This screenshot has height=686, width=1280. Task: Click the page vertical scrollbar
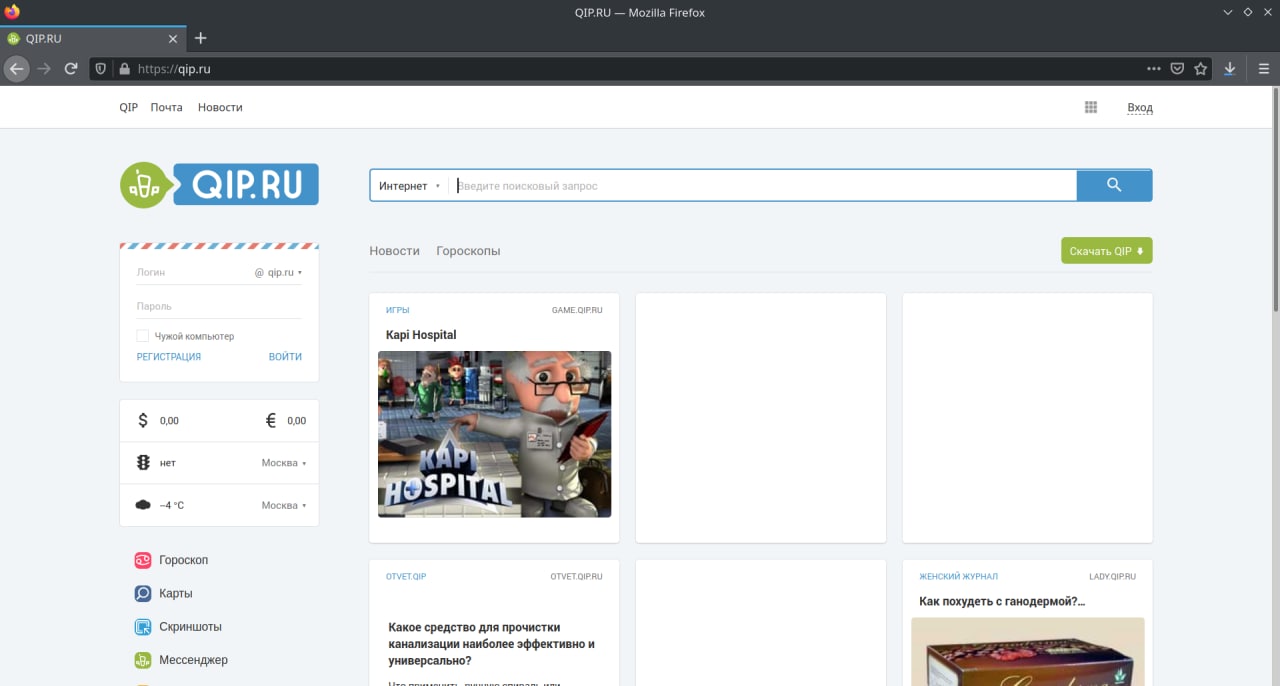1275,200
